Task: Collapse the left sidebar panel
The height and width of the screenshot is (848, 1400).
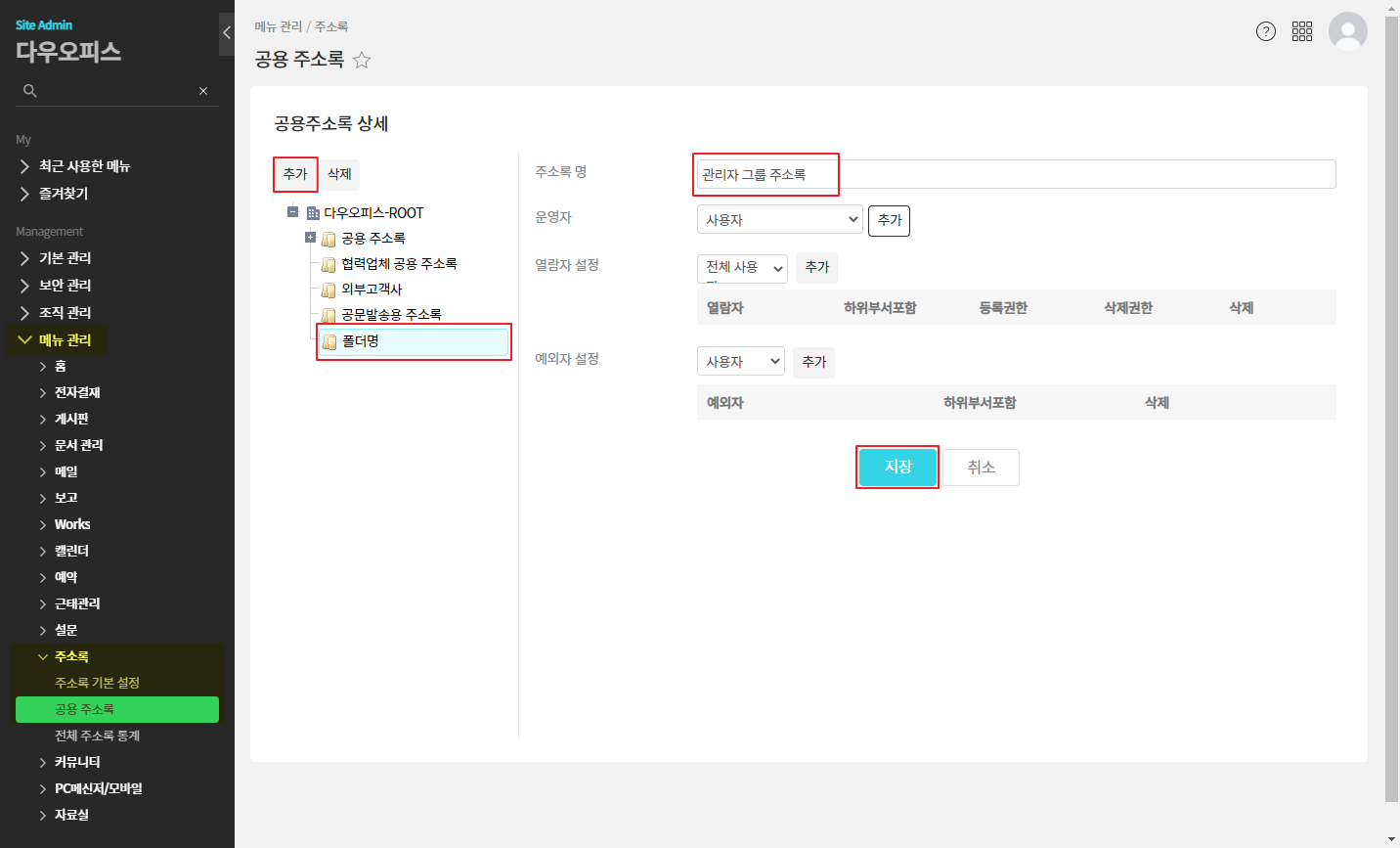Action: (227, 33)
